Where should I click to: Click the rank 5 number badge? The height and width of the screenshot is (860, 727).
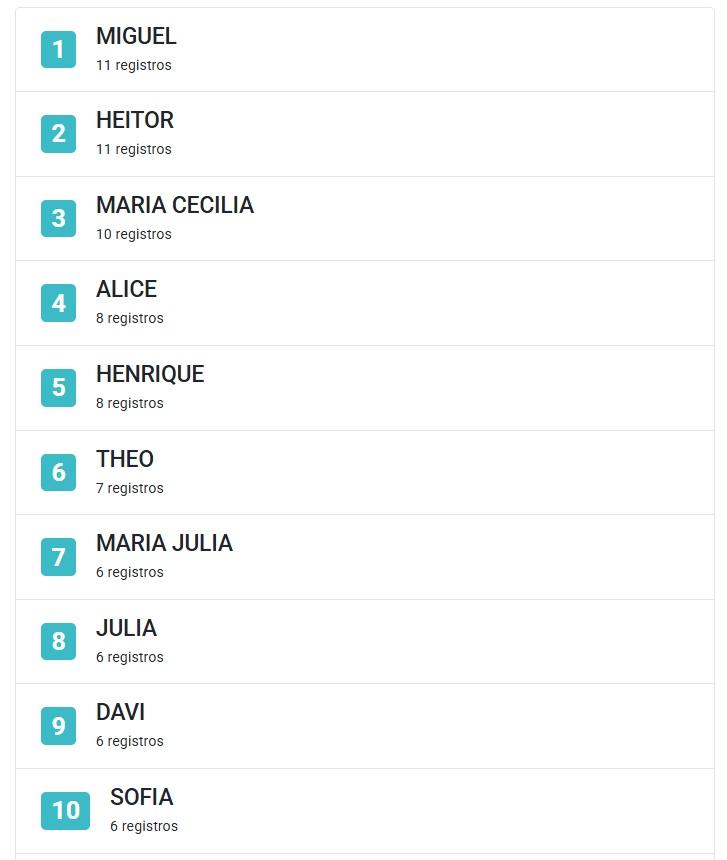pos(58,387)
